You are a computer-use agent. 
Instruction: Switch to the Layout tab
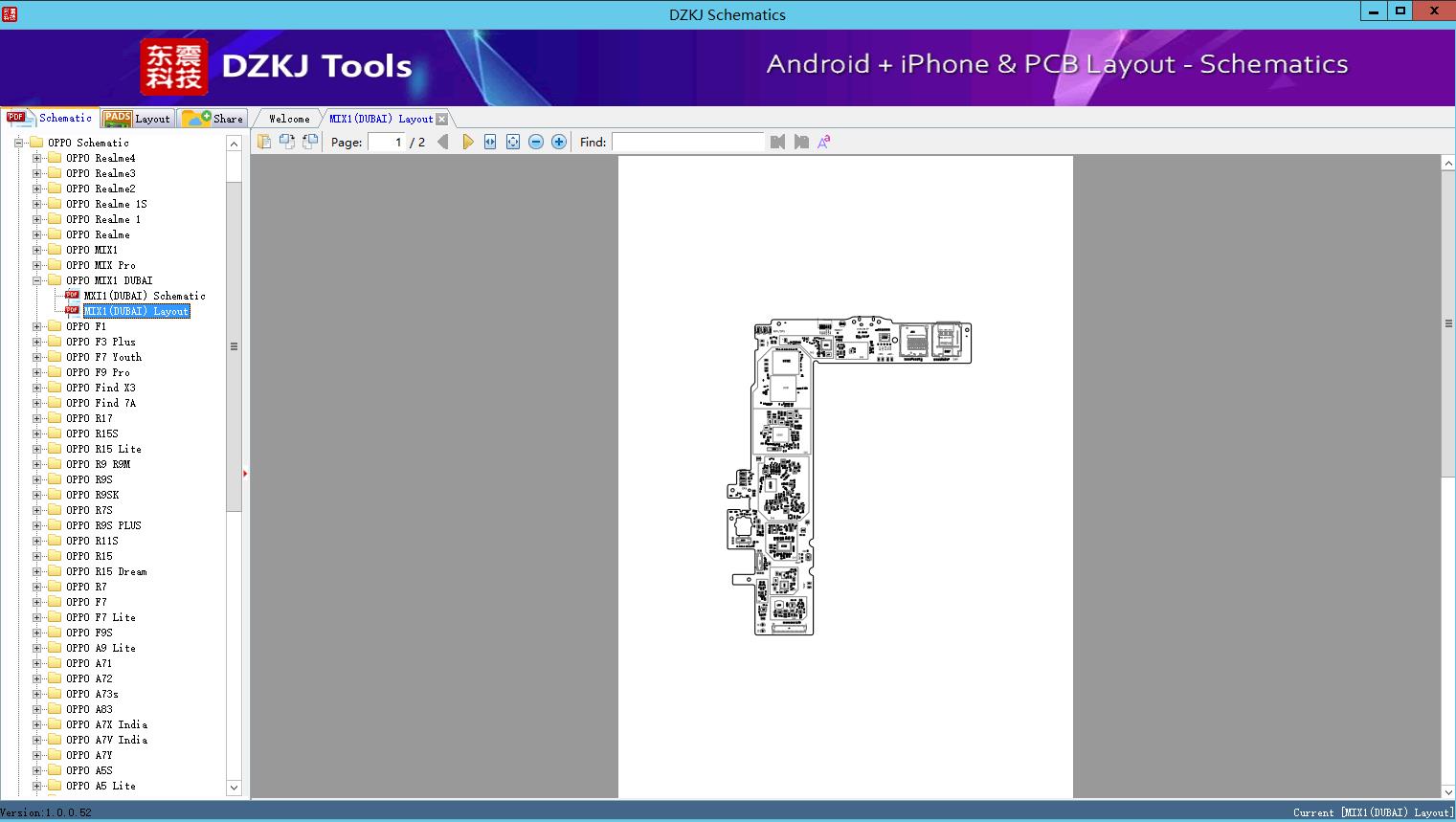tap(137, 119)
